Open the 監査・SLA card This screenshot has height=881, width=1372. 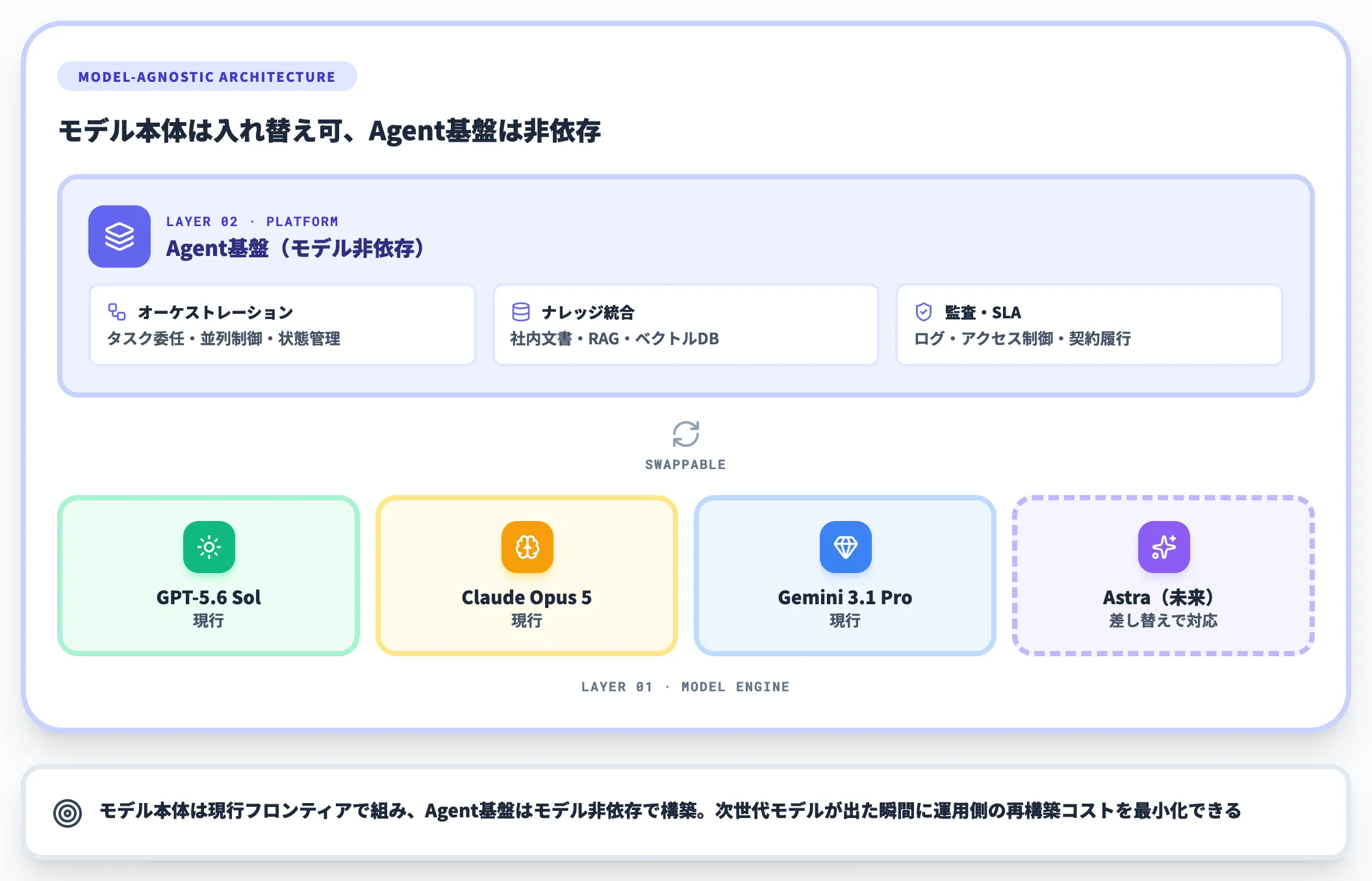click(x=1089, y=325)
